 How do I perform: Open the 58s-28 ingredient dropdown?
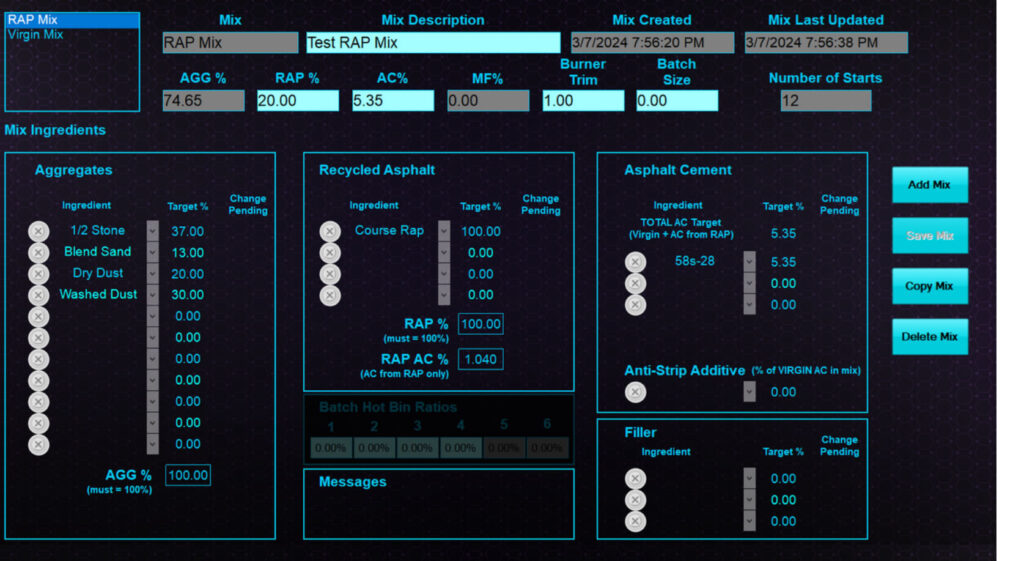[749, 261]
